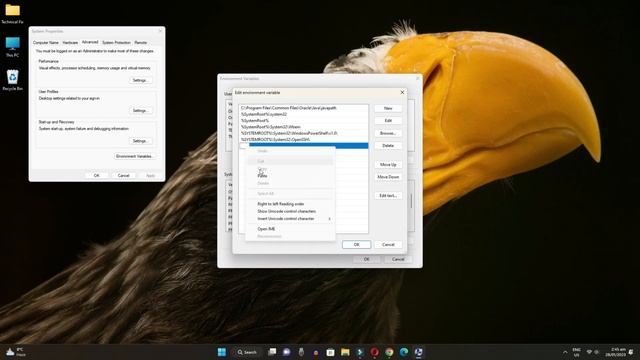Open the Technical folder on the desktop
The height and width of the screenshot is (360, 640).
click(12, 13)
